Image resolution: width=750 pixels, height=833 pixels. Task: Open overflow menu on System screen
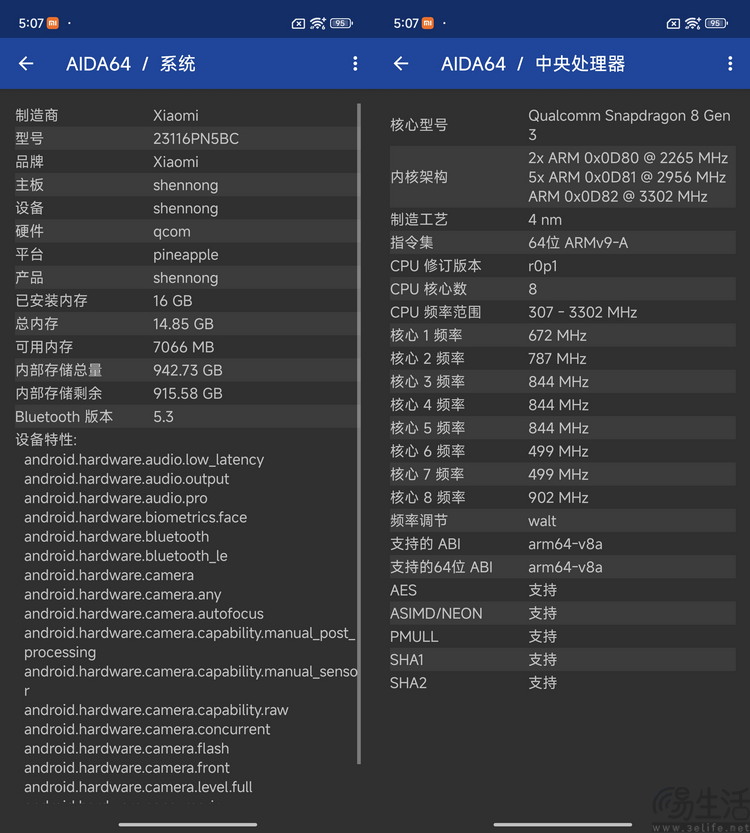pyautogui.click(x=355, y=64)
